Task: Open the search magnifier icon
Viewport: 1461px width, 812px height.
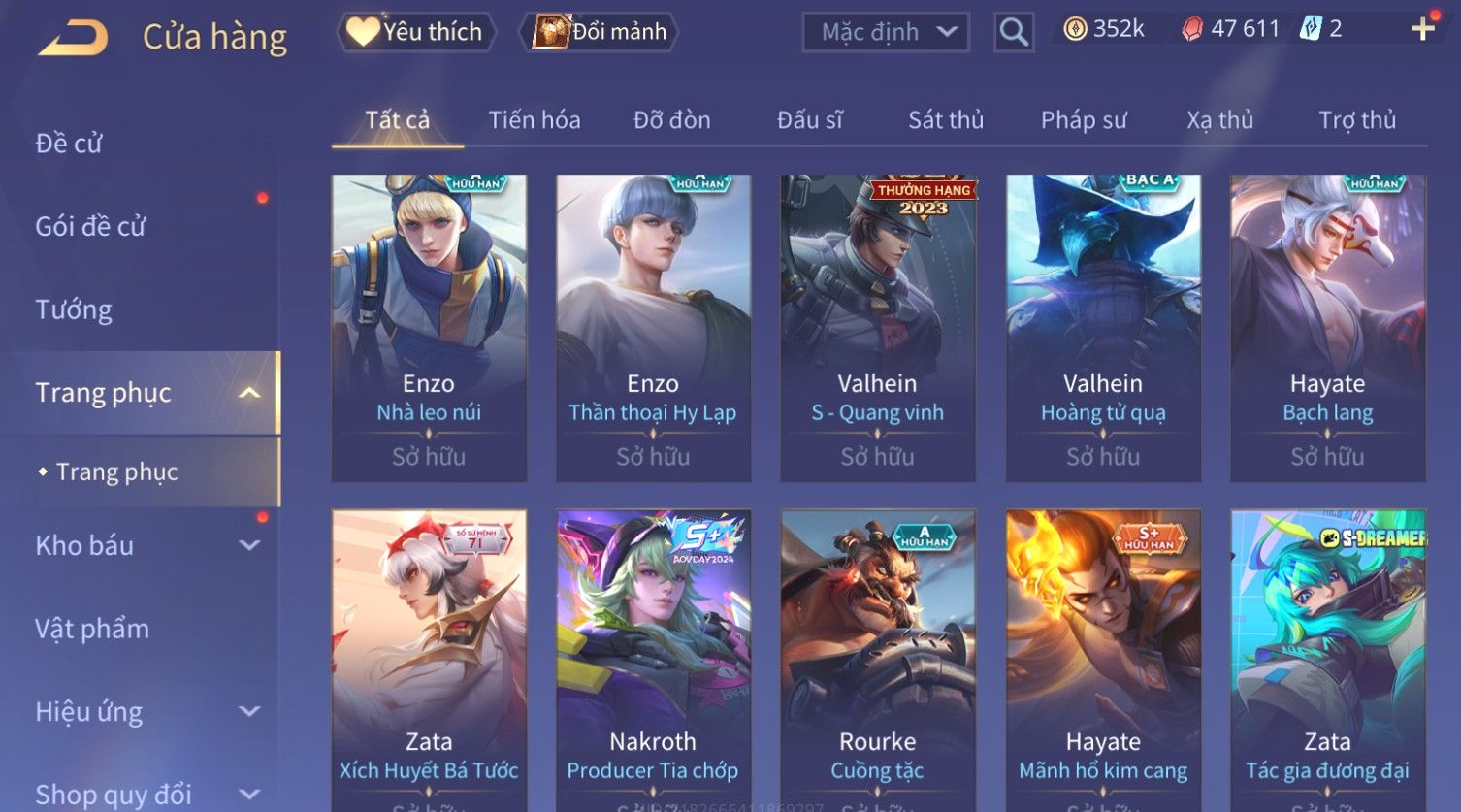Action: tap(1014, 32)
